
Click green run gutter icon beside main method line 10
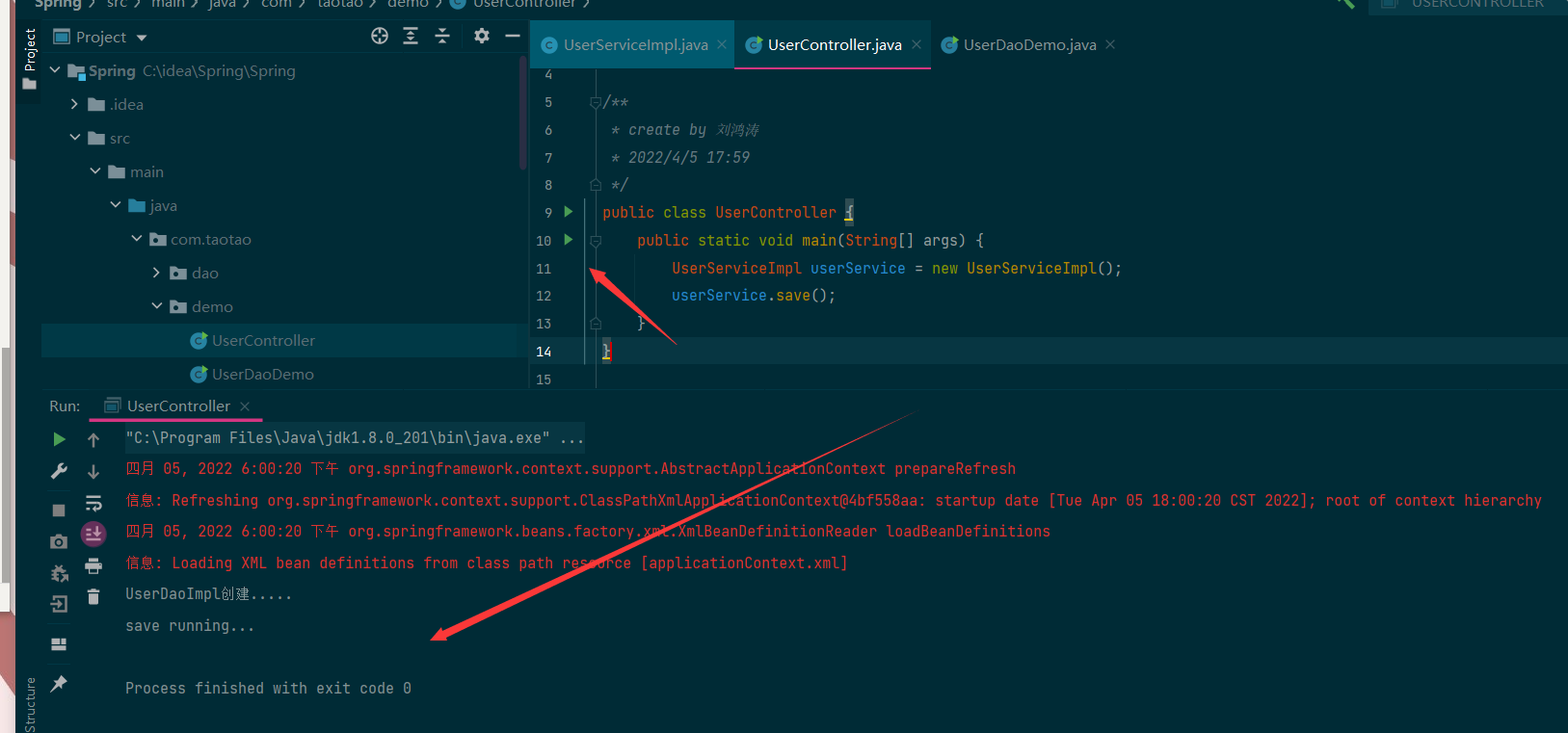[x=569, y=239]
